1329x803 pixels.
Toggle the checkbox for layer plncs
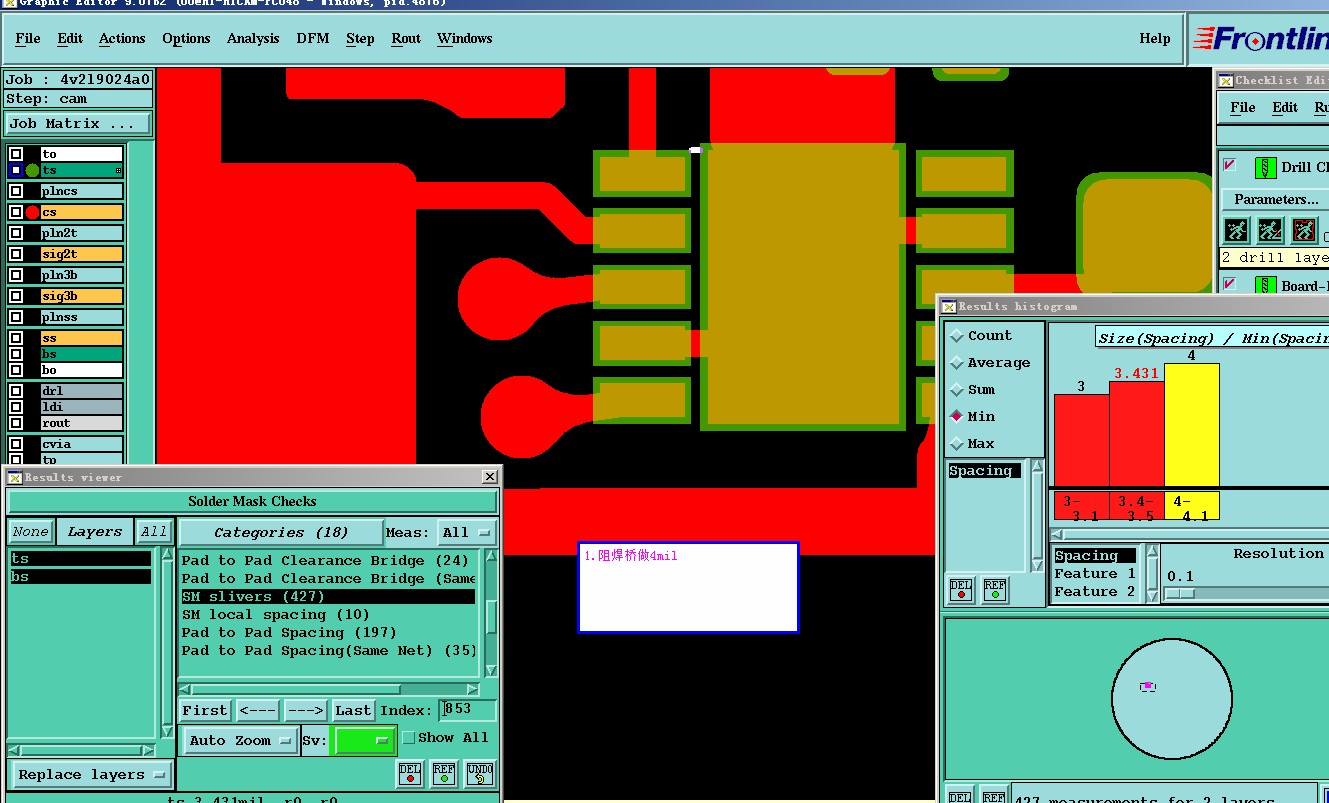16,191
